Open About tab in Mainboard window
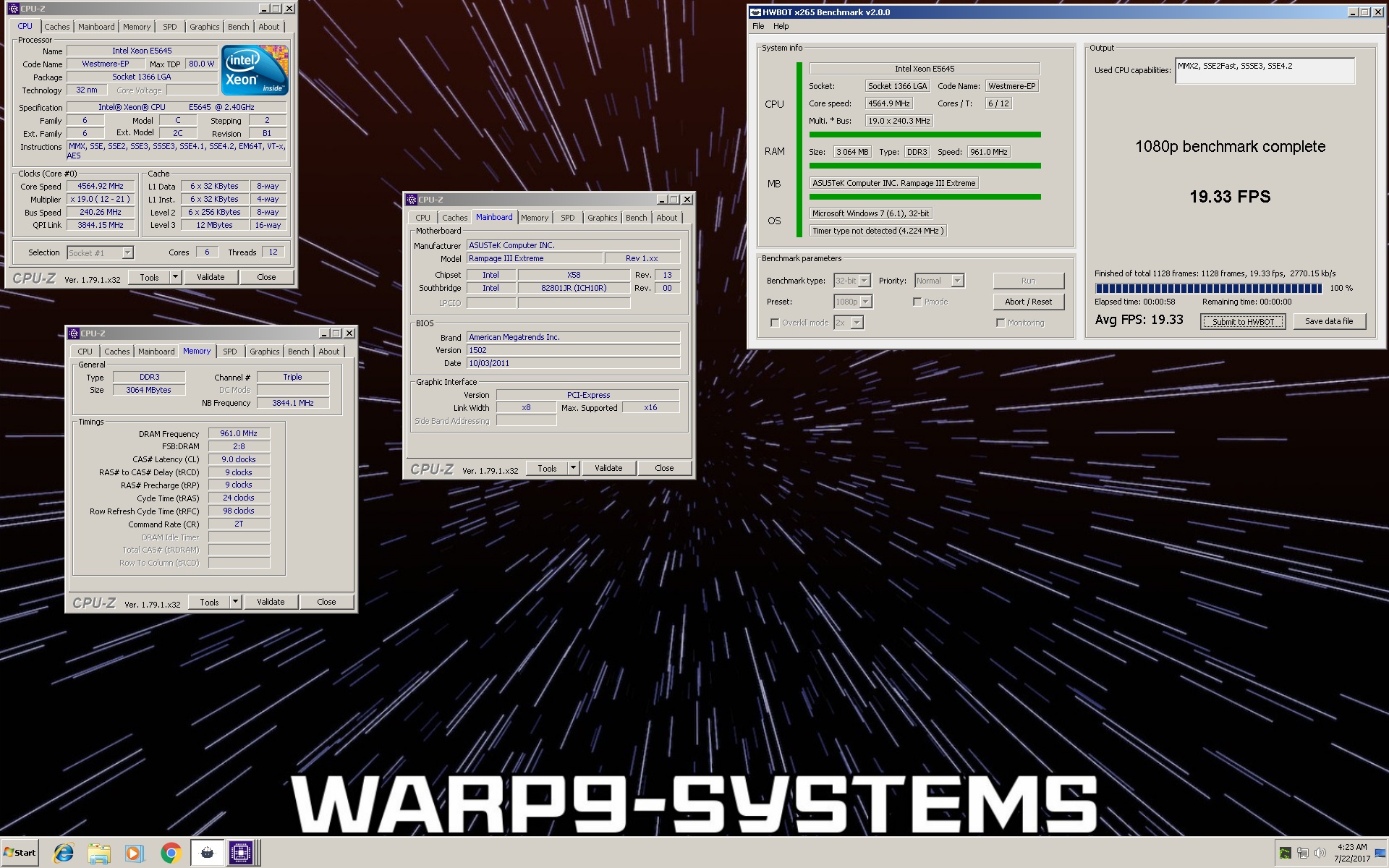Viewport: 1389px width, 868px height. tap(667, 218)
